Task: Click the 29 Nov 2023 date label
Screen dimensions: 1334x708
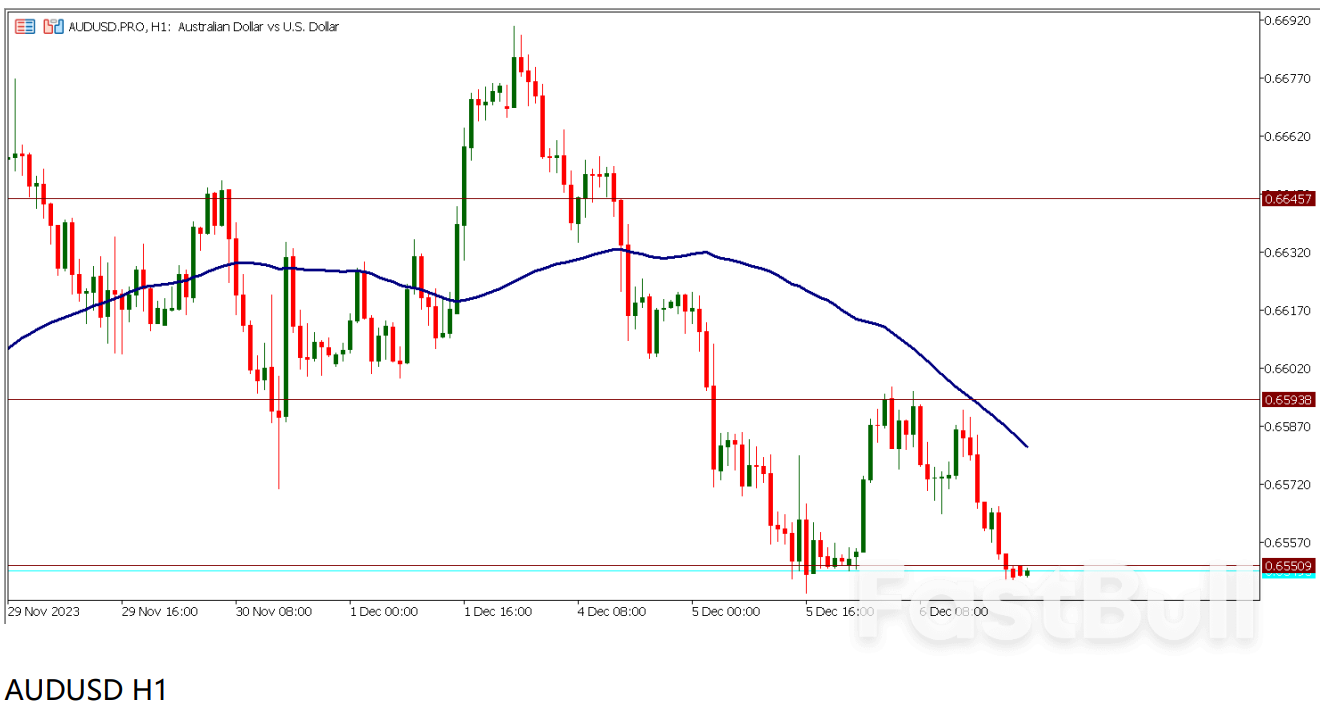Action: pos(44,611)
